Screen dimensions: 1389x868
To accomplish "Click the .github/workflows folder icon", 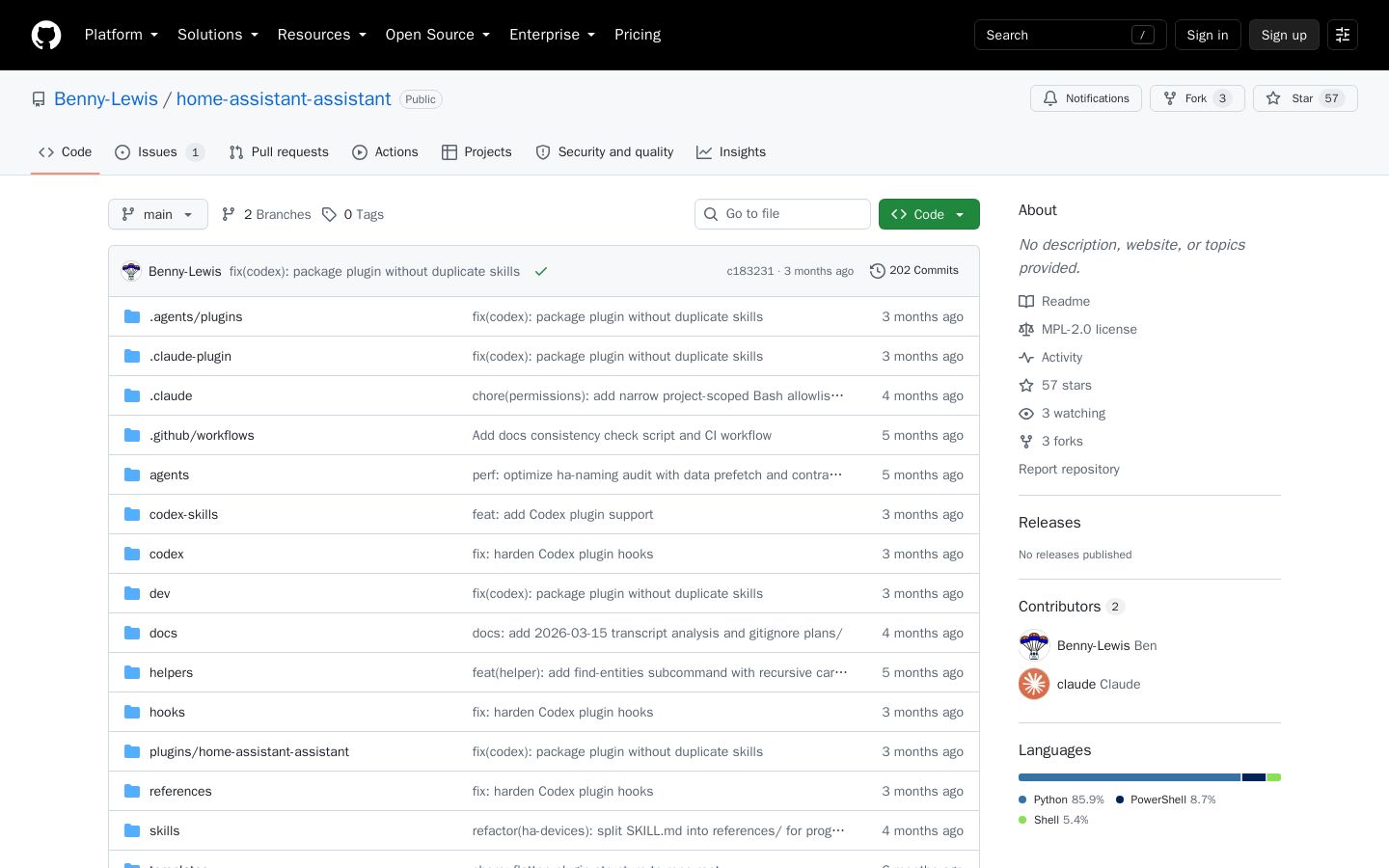I will coord(132,435).
